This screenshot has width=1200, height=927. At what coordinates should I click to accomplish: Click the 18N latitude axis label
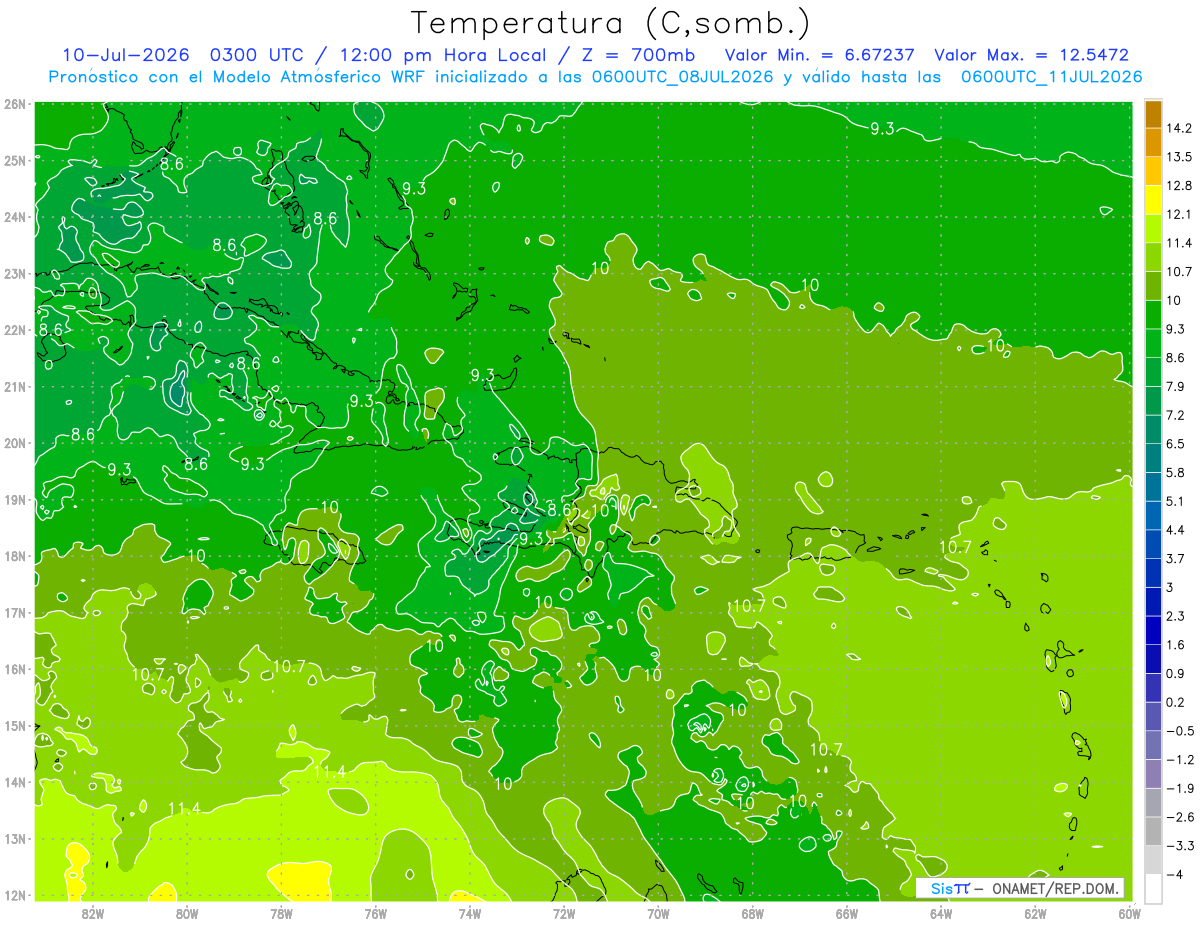click(14, 556)
